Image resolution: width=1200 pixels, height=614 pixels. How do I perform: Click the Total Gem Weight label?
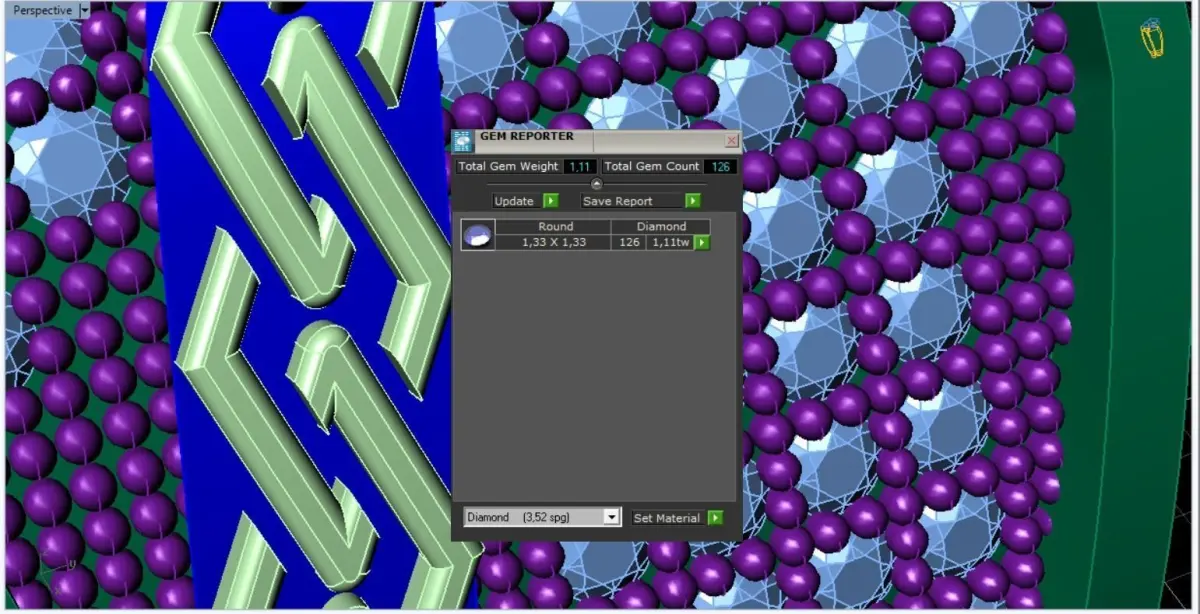coord(509,167)
